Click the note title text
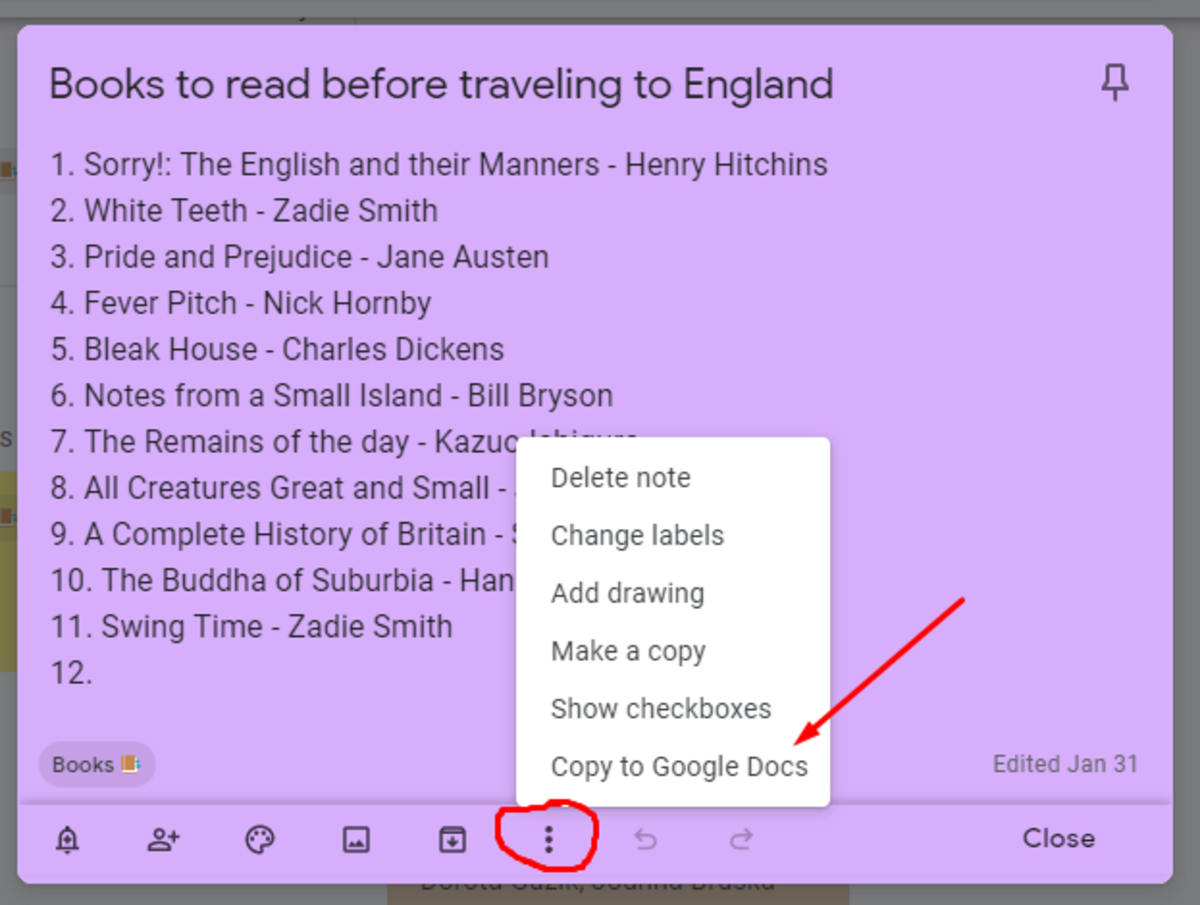The image size is (1200, 905). pyautogui.click(x=440, y=84)
